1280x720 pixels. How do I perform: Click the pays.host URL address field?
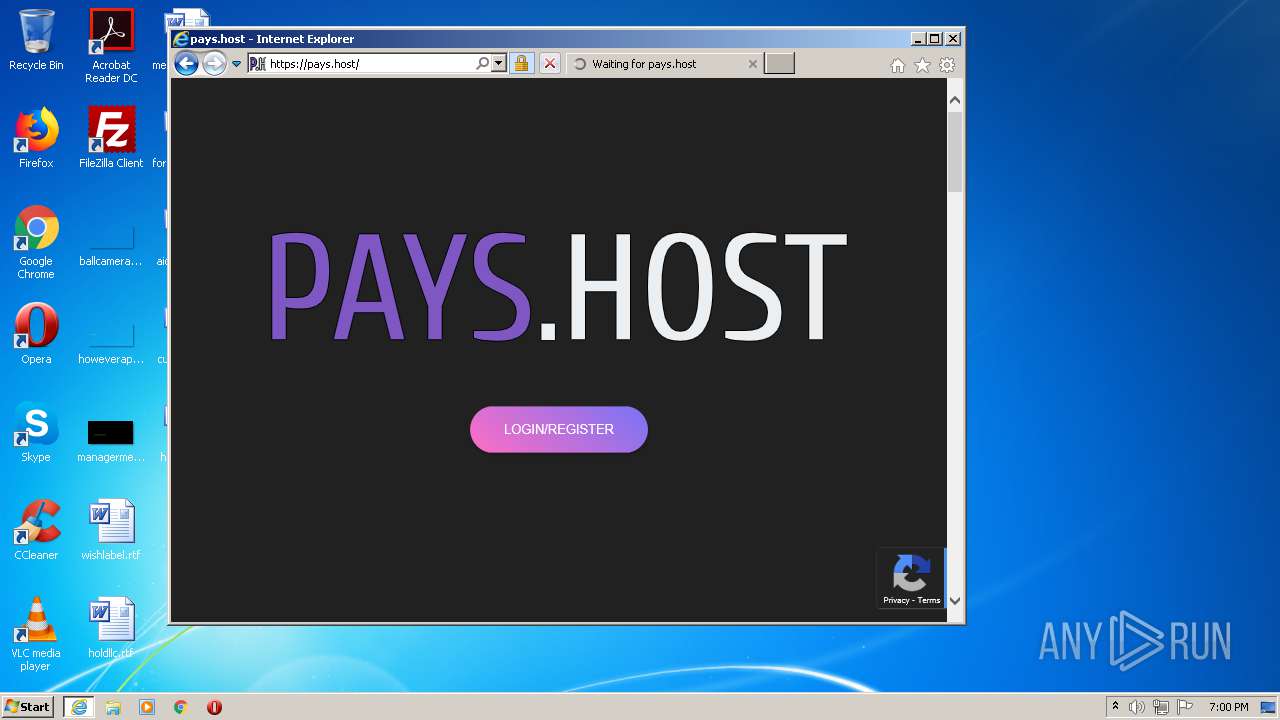[371, 64]
